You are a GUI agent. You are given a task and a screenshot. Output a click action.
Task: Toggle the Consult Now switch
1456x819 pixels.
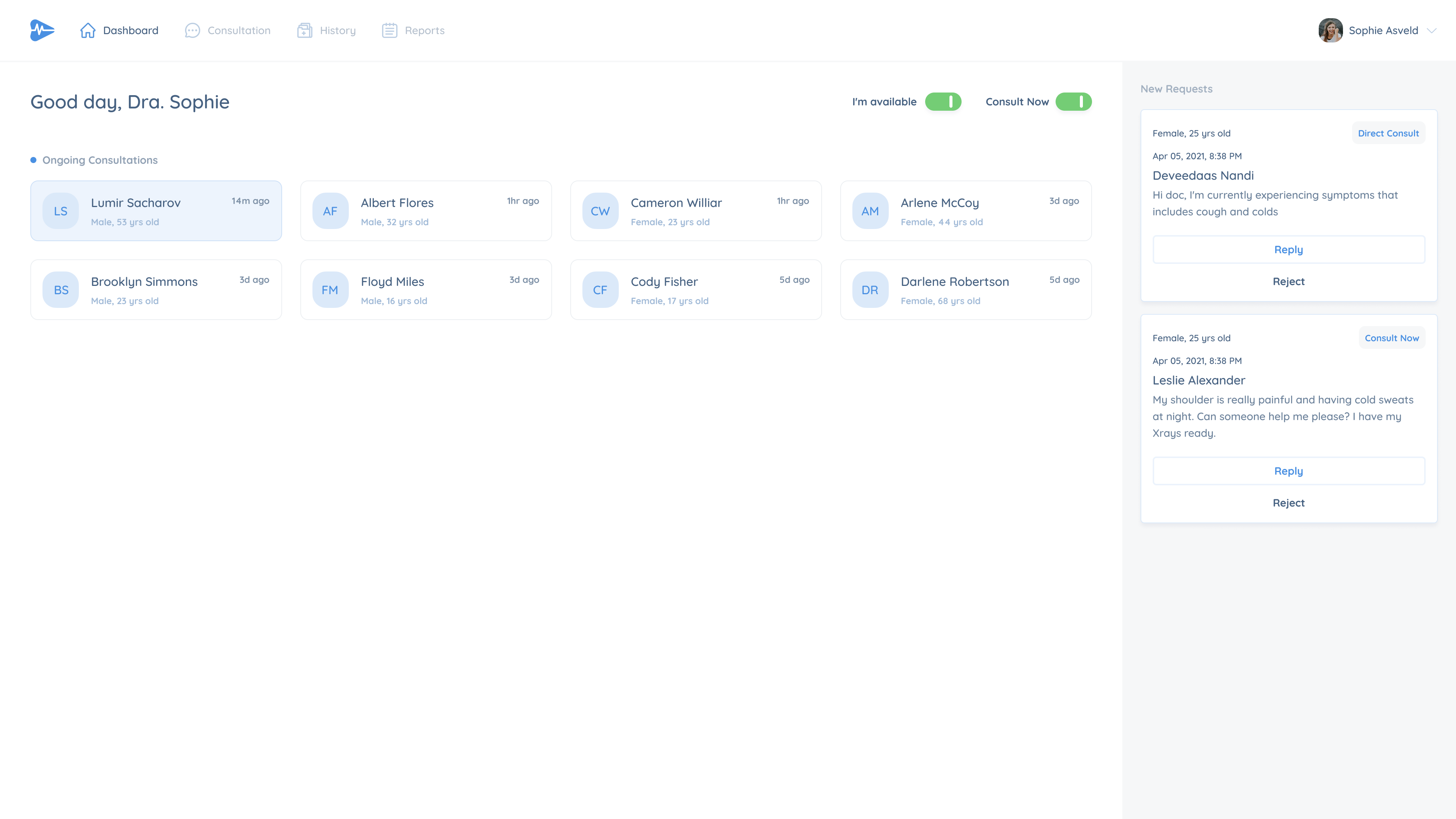1073,102
